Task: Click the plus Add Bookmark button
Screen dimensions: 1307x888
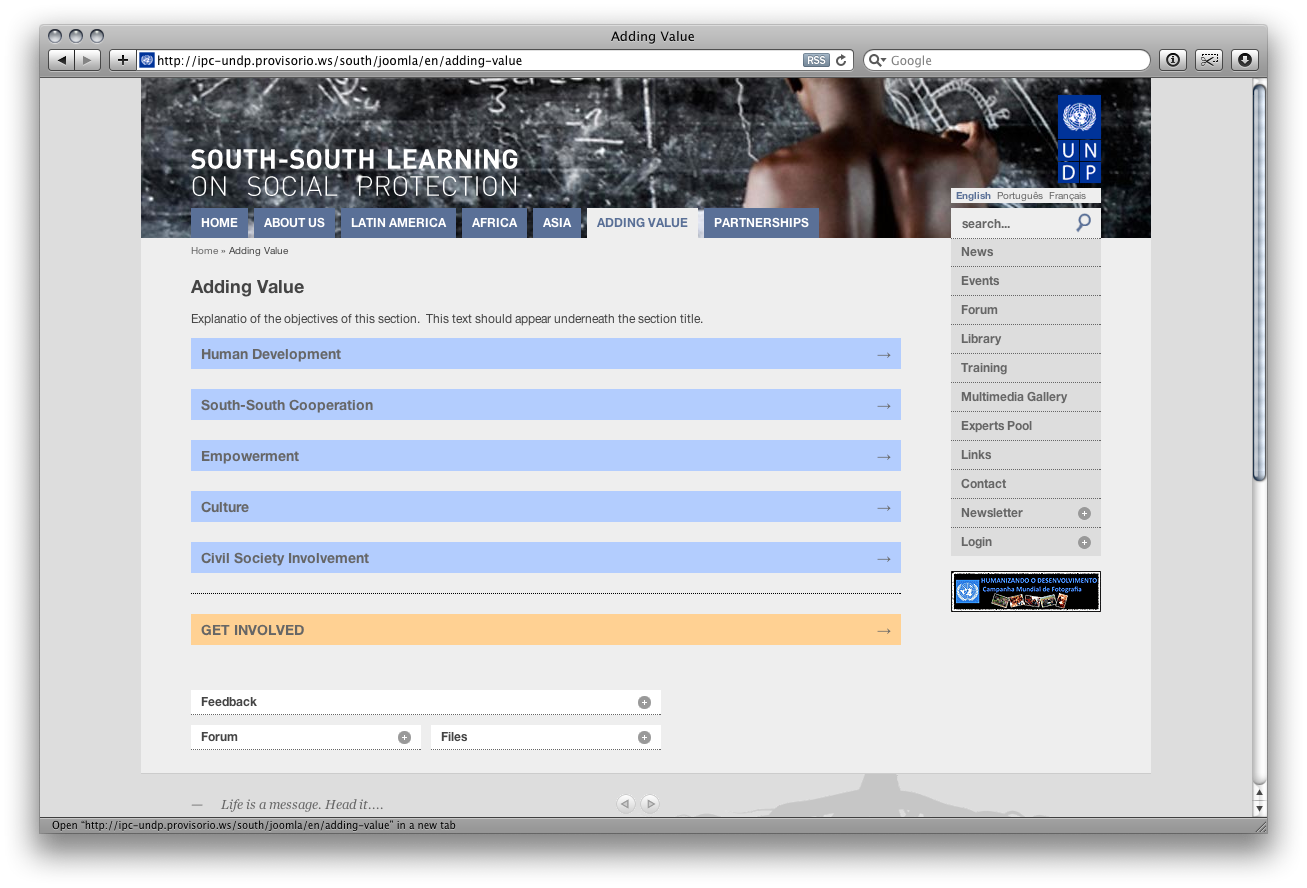Action: [122, 60]
